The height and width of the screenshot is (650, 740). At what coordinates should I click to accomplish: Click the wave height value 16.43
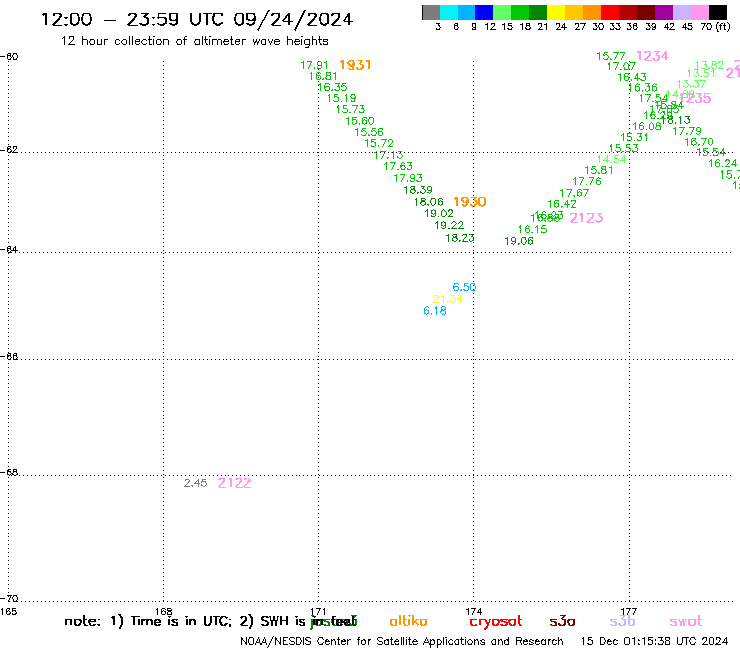[632, 77]
